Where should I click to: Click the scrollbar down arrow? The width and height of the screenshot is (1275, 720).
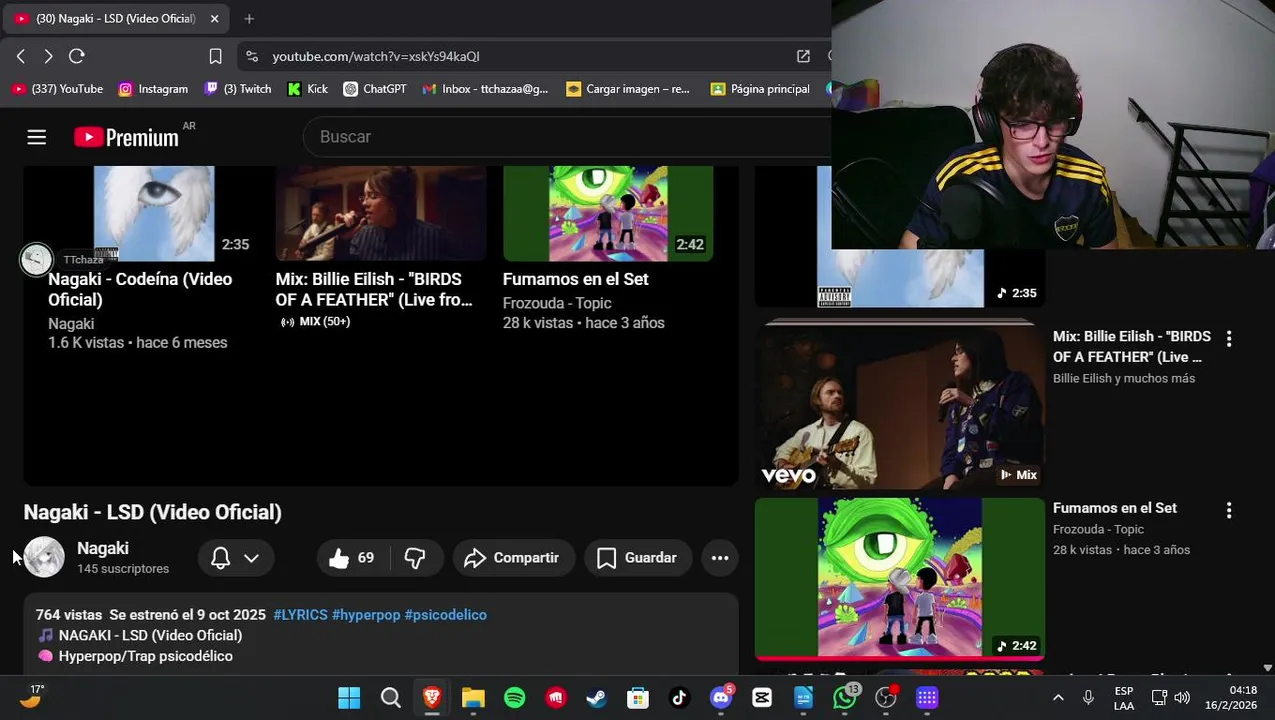[x=1268, y=668]
